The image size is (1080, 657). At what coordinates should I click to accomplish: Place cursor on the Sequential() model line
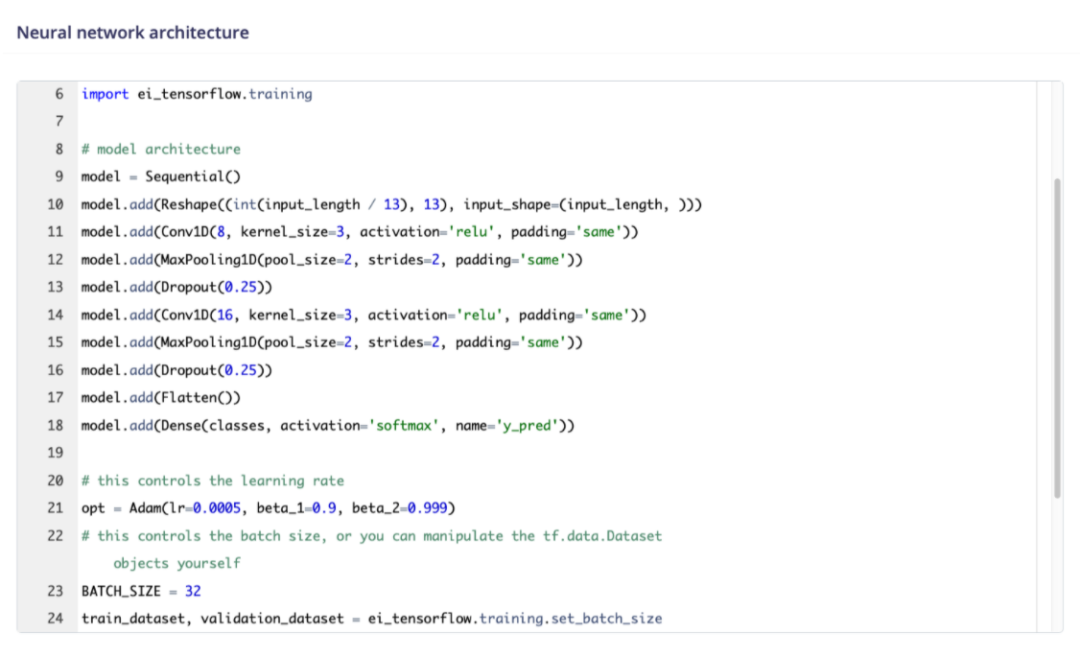pos(161,177)
